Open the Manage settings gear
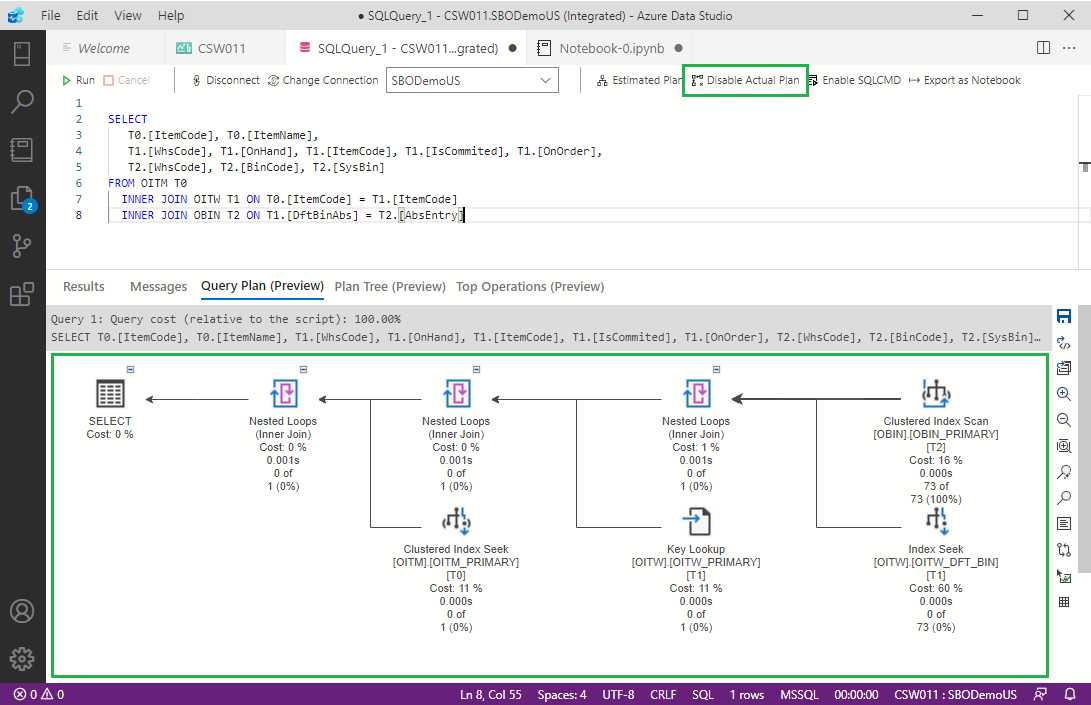The width and height of the screenshot is (1091, 705). pos(22,658)
